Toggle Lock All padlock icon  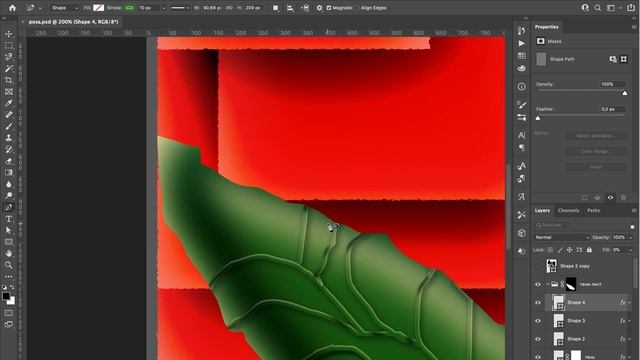pos(589,249)
